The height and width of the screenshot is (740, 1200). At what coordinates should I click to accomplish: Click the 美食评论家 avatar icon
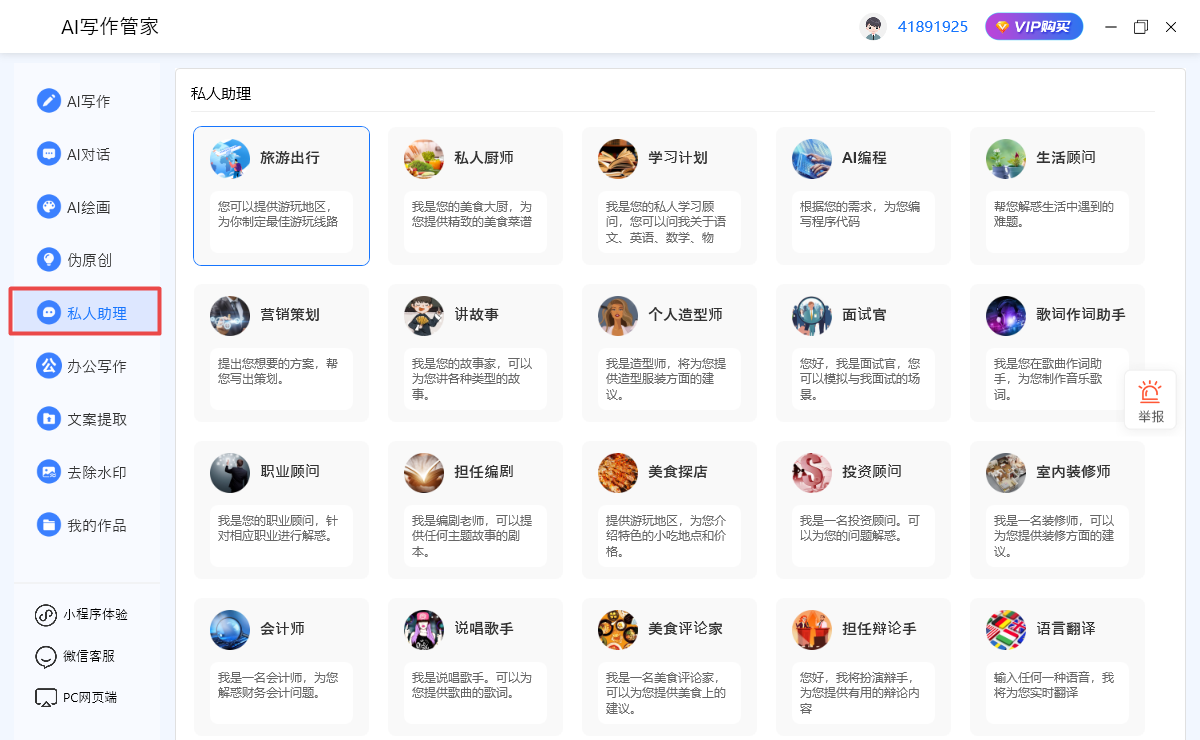(x=618, y=629)
